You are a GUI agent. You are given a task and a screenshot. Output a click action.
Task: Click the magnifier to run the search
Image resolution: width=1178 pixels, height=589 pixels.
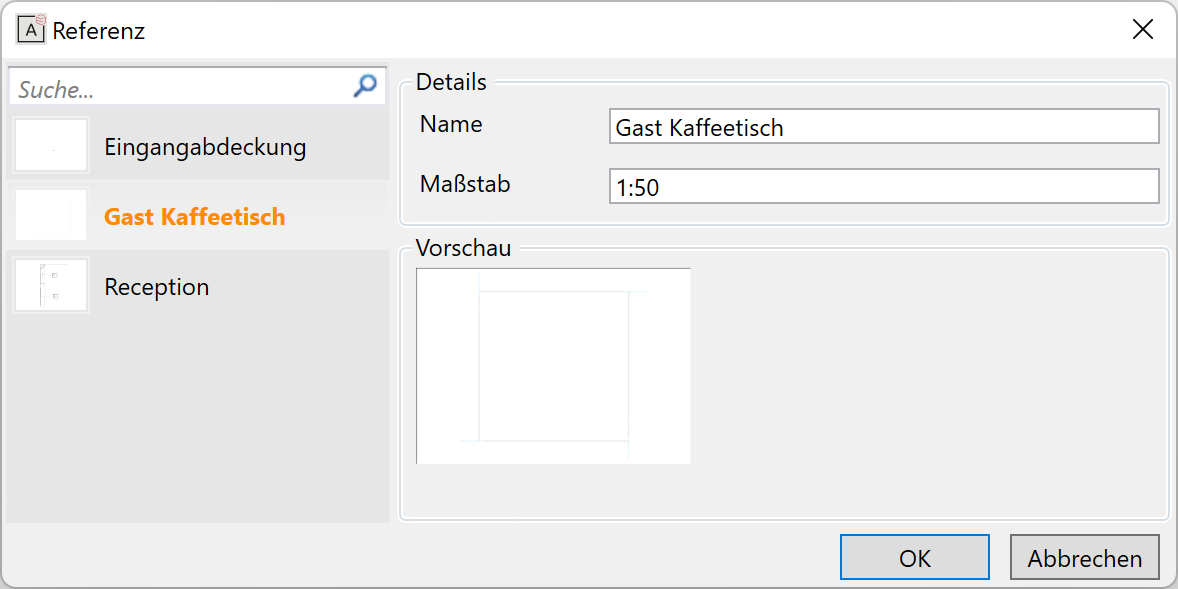click(365, 86)
